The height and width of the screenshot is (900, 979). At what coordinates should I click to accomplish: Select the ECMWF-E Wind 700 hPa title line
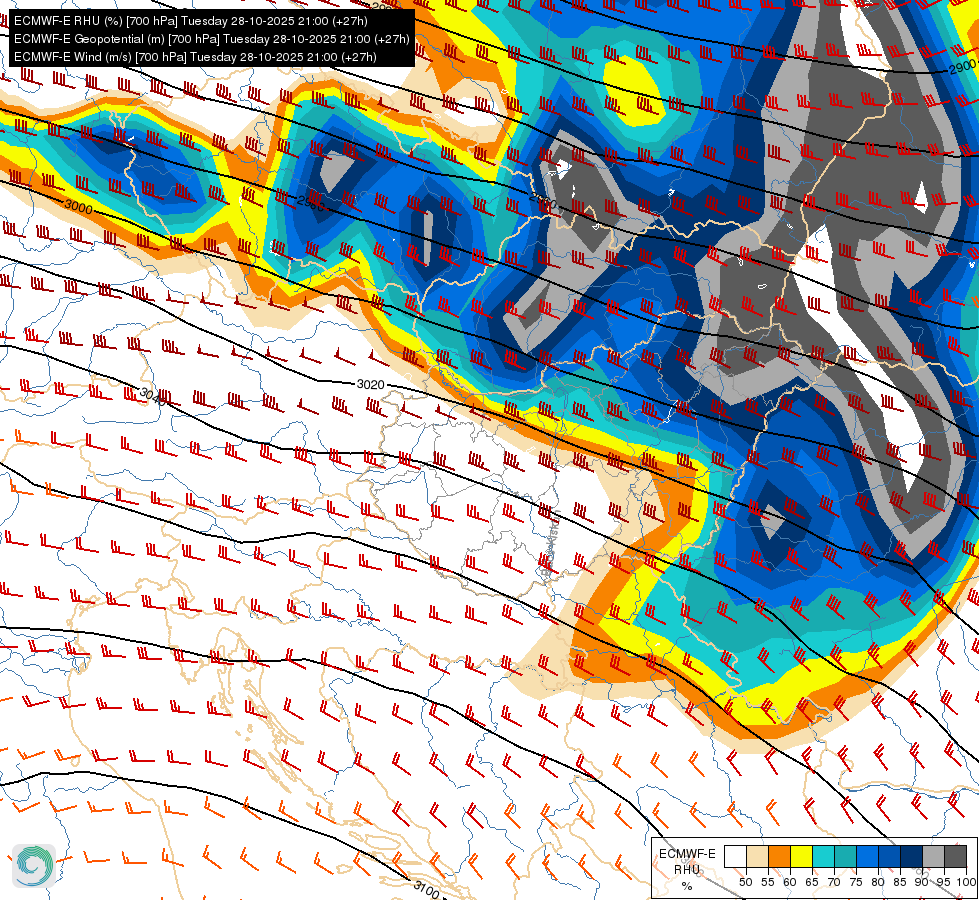pos(195,57)
